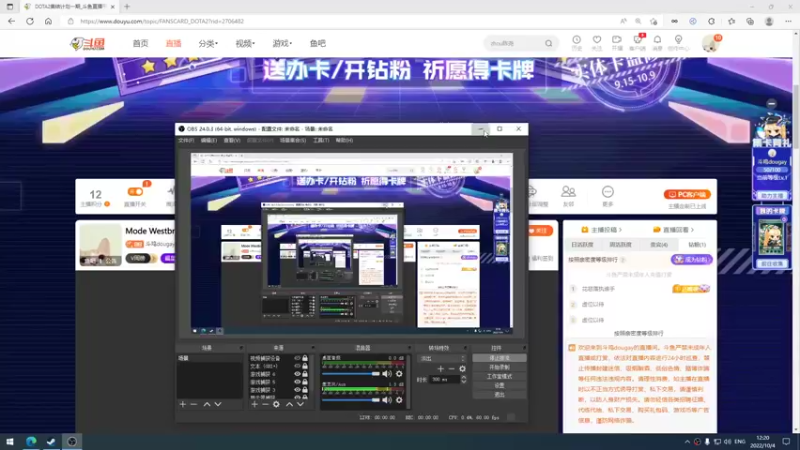
Task: Open source properties gear in Sources panel
Action: (x=276, y=404)
